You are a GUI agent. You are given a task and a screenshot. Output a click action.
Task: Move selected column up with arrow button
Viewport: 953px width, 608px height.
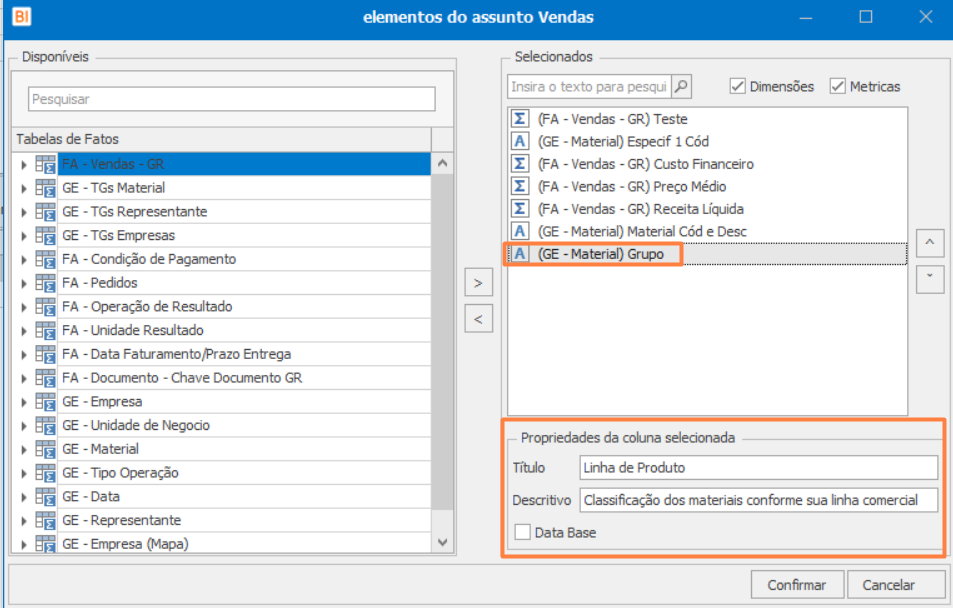click(930, 243)
